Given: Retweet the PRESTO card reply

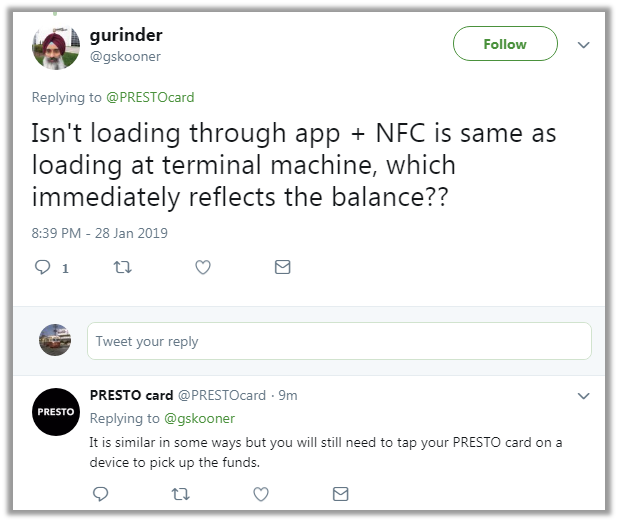Looking at the screenshot, I should click(x=180, y=494).
